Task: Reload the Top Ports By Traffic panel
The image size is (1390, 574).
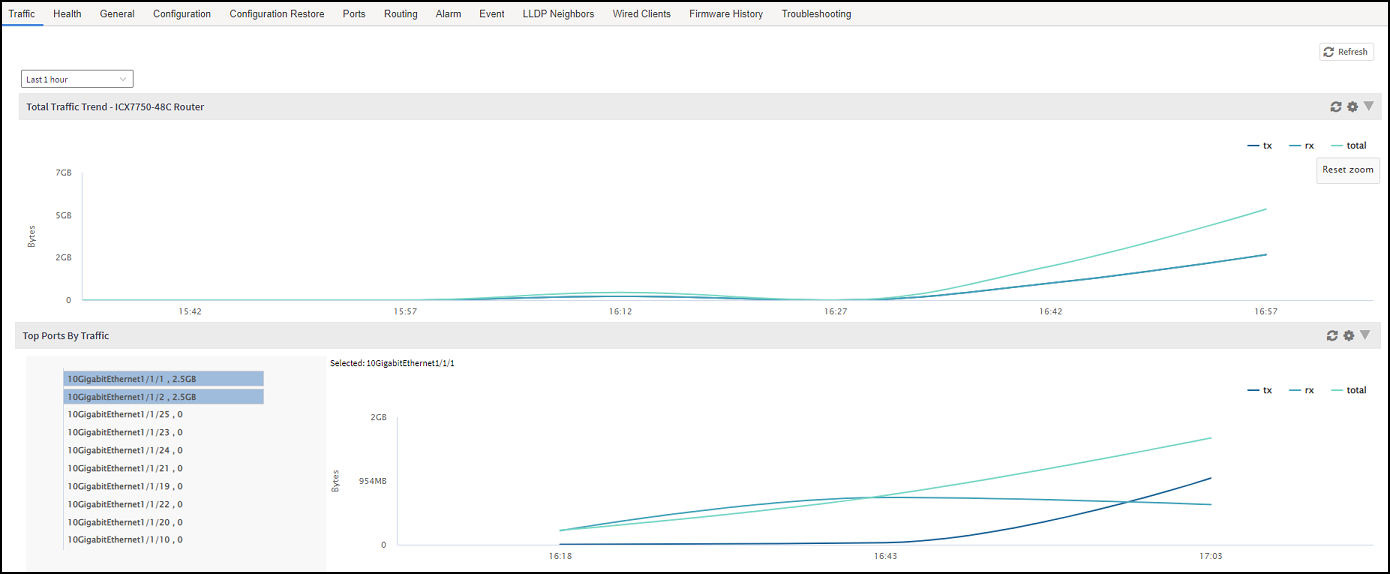Action: 1332,336
